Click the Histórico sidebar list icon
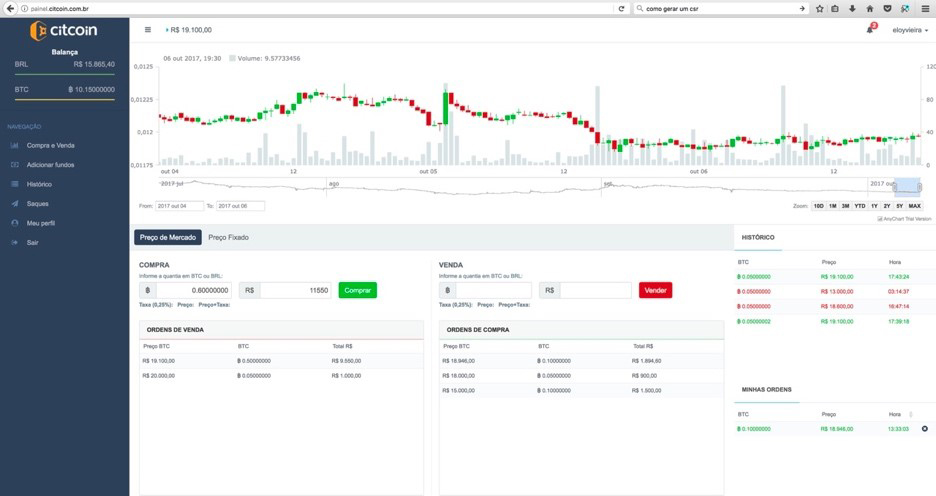Viewport: 936px width, 496px height. click(14, 184)
